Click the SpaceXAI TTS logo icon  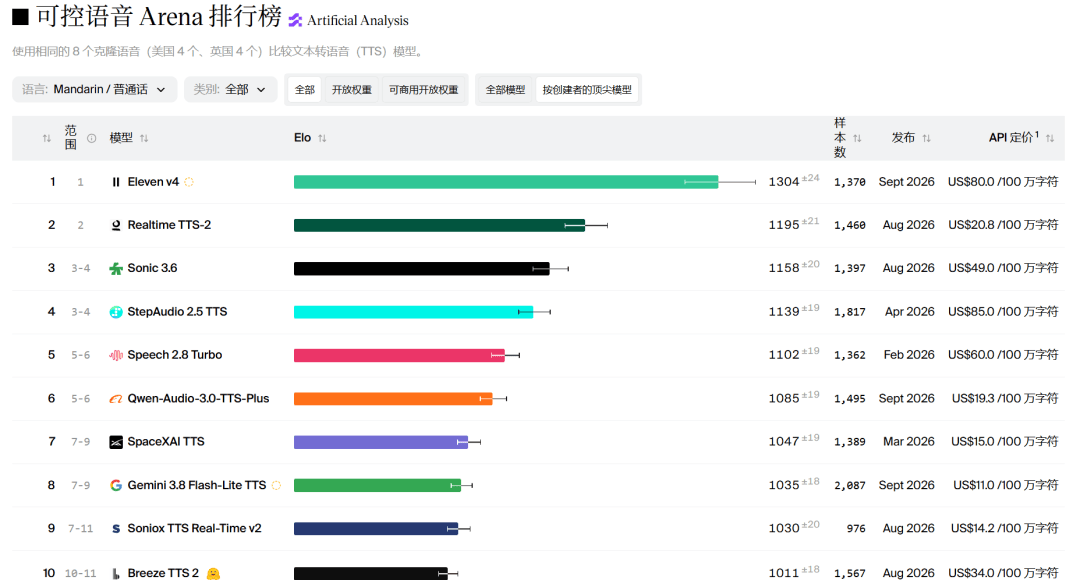(x=116, y=442)
